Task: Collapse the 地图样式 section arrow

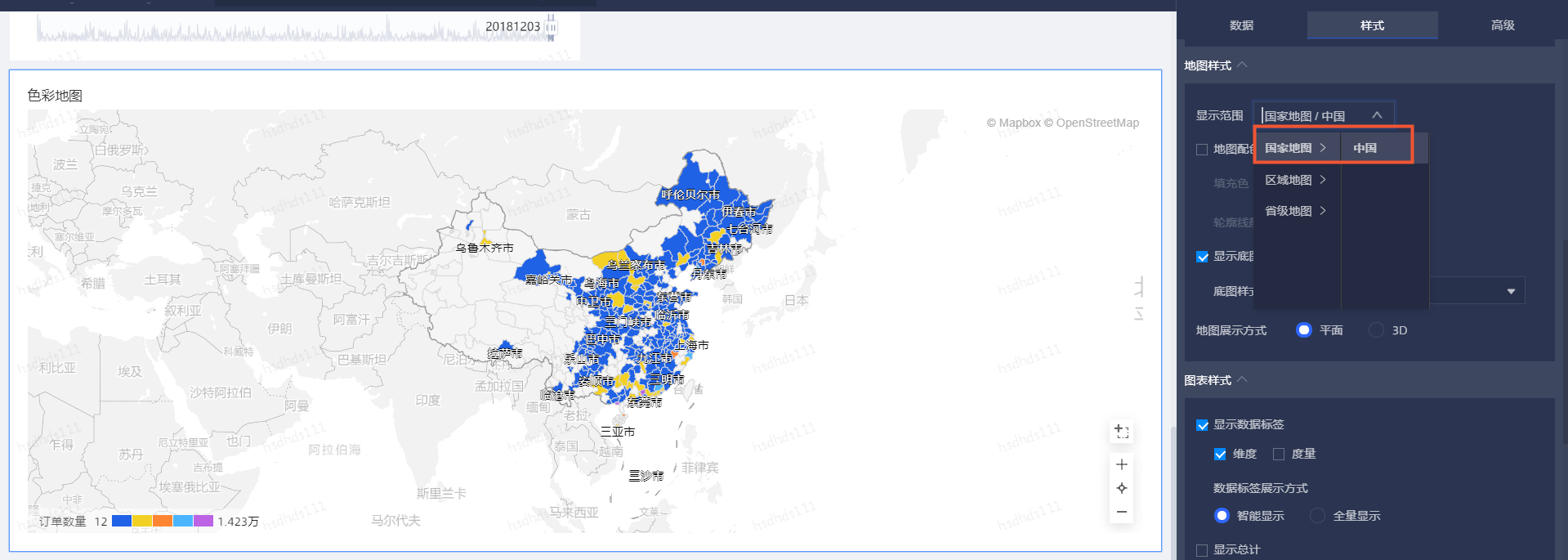Action: click(1242, 65)
